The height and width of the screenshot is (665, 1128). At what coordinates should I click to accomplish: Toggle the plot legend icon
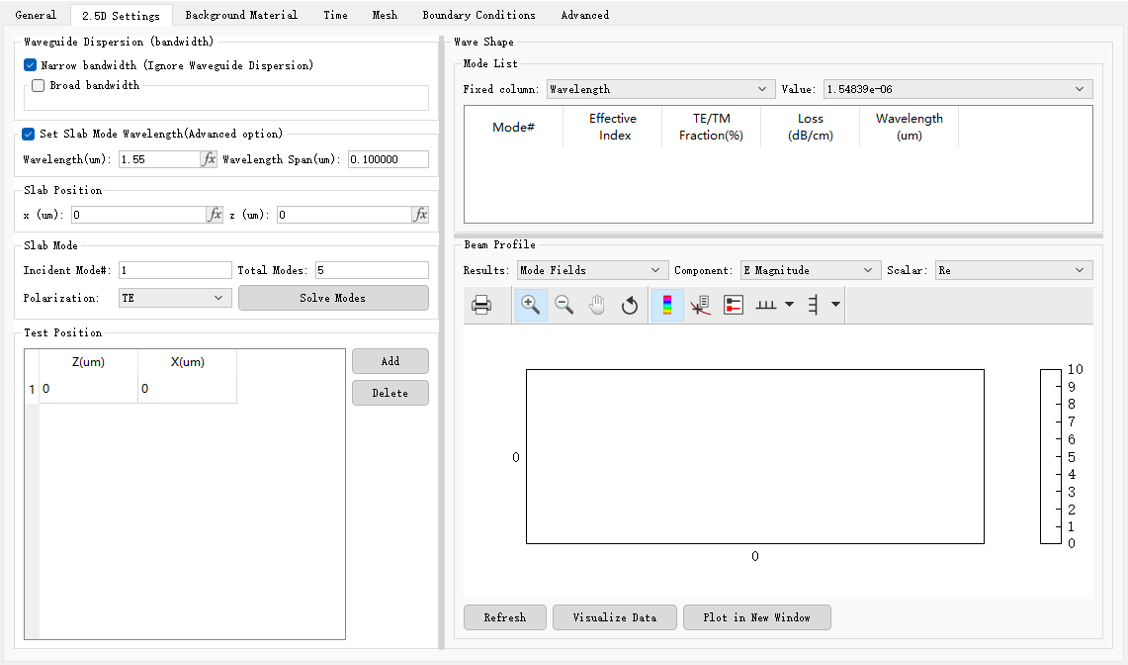[733, 304]
